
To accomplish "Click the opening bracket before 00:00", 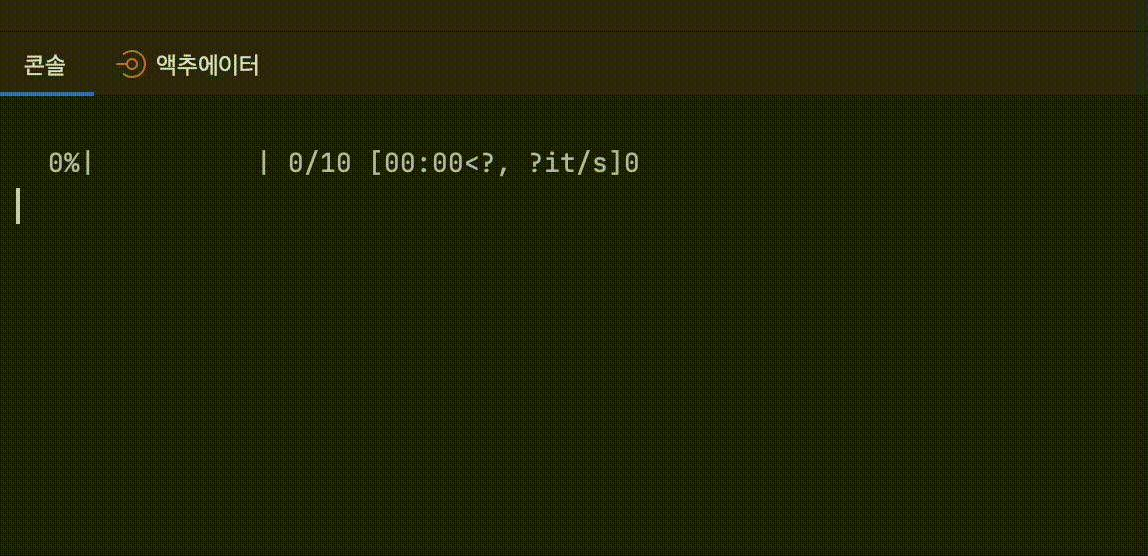I will point(376,163).
